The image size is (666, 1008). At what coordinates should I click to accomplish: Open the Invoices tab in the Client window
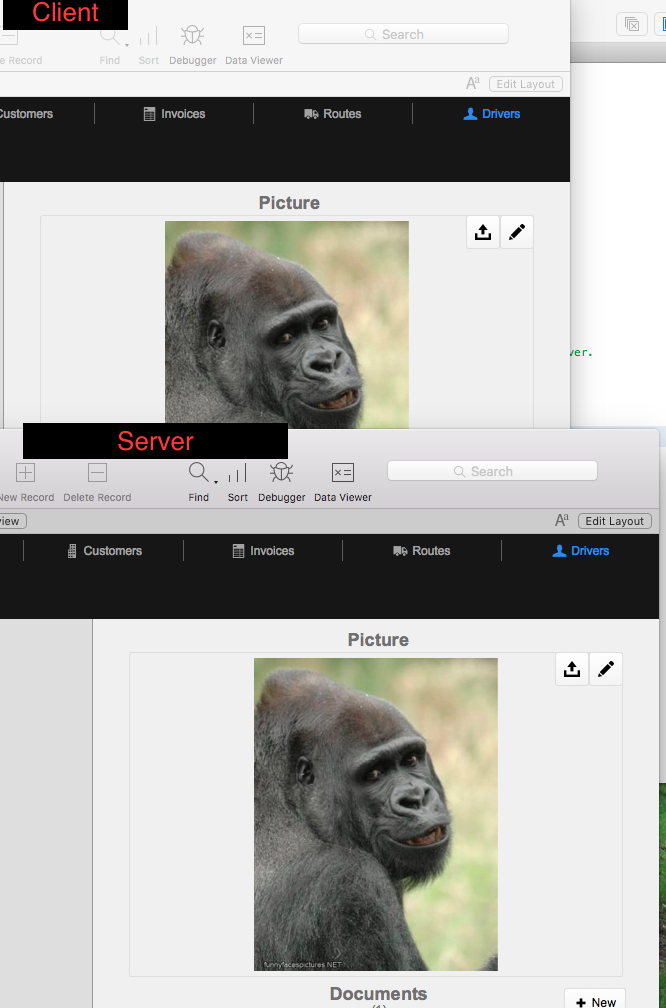click(x=174, y=114)
